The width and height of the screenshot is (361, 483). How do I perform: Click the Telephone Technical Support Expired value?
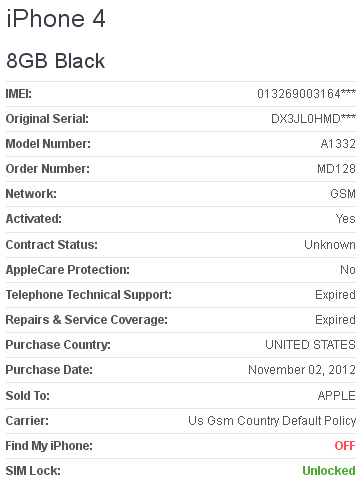[x=335, y=295]
